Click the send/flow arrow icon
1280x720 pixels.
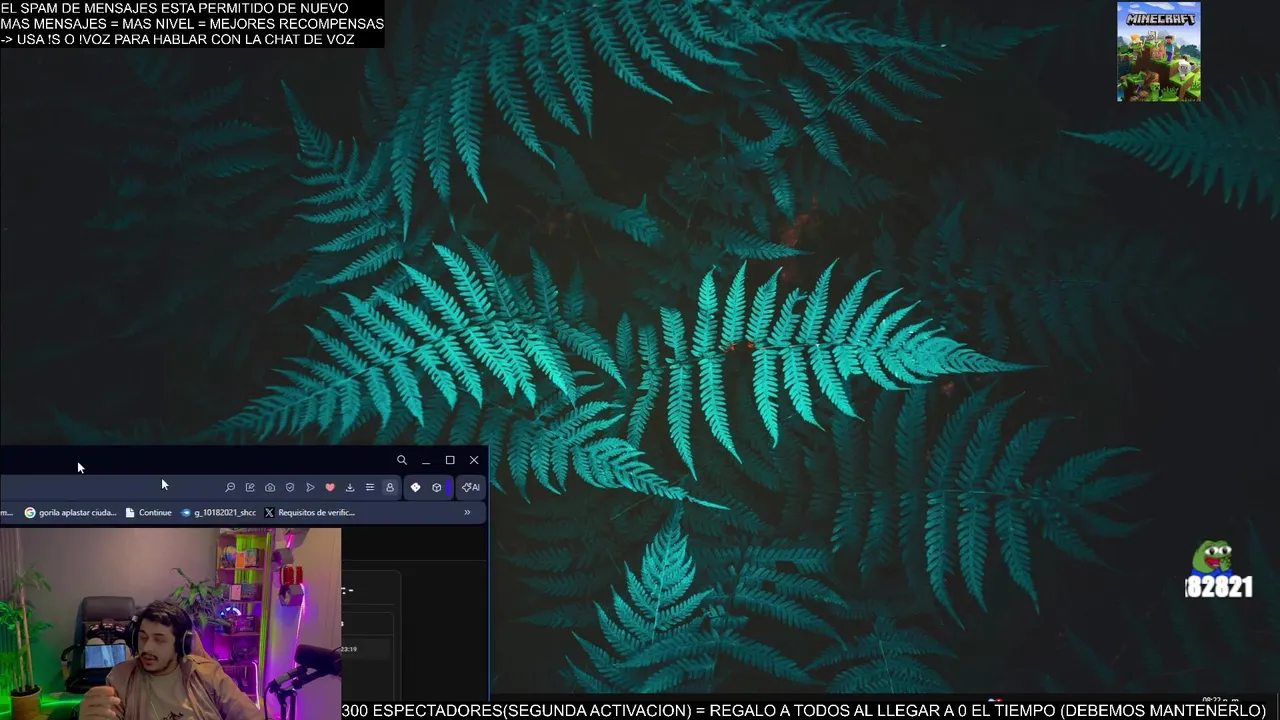tap(310, 487)
